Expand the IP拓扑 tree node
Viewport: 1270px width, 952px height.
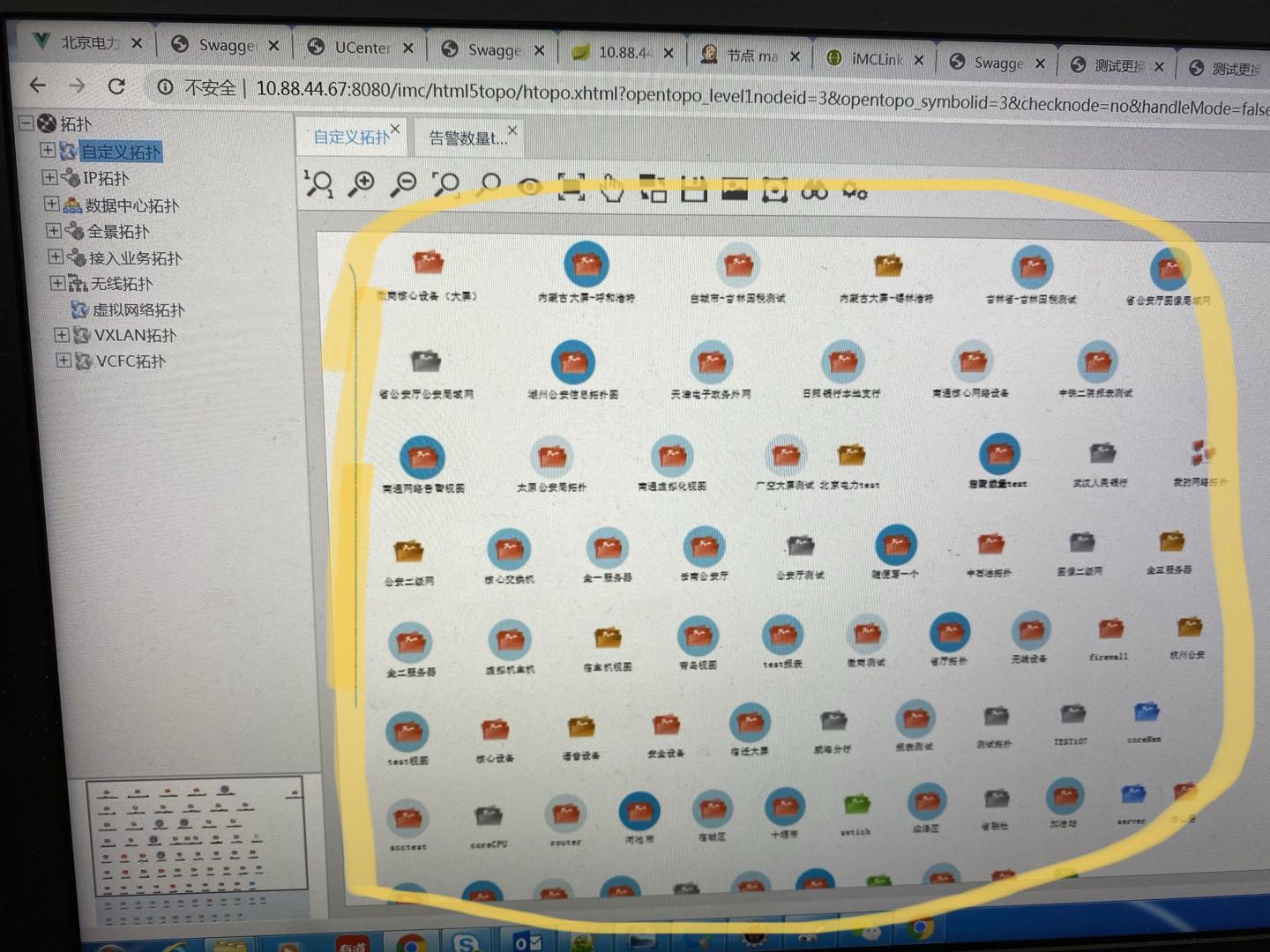[50, 177]
